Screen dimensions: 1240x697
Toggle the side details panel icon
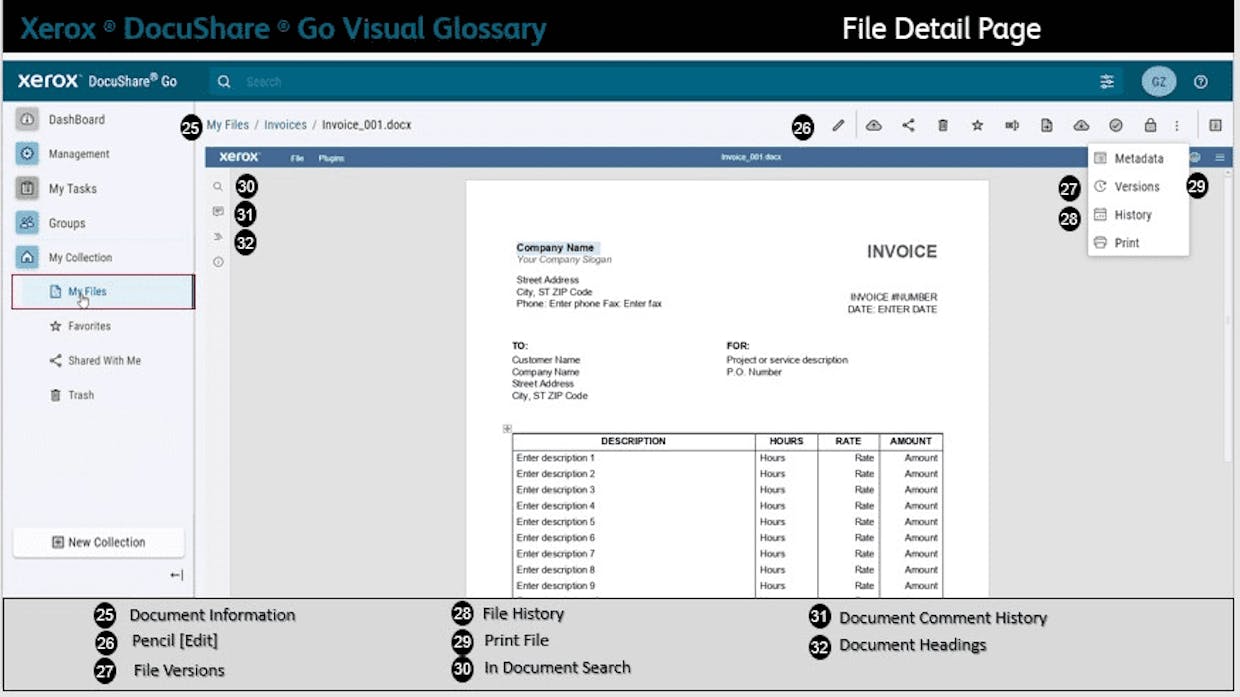pos(1215,126)
